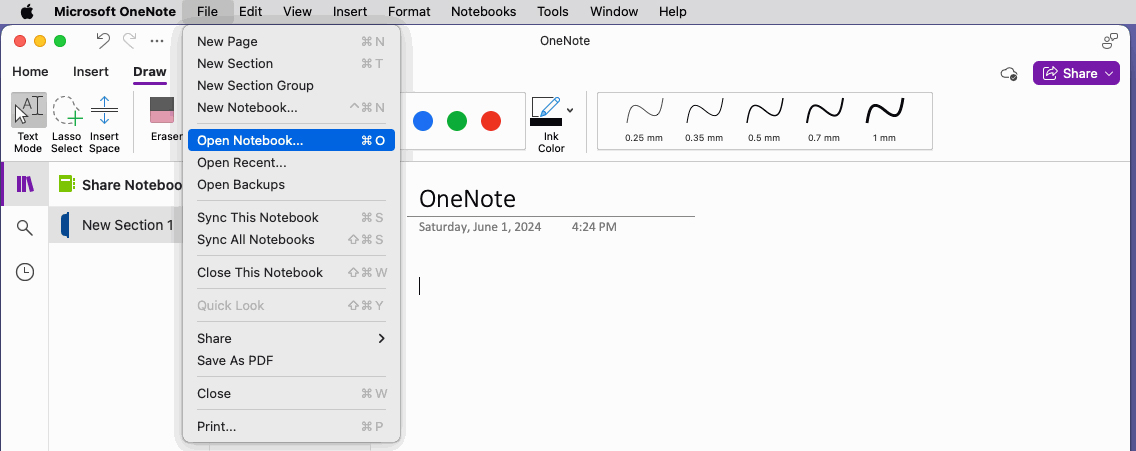Choose New Notebook... menu item
This screenshot has height=451, width=1136.
(x=291, y=107)
